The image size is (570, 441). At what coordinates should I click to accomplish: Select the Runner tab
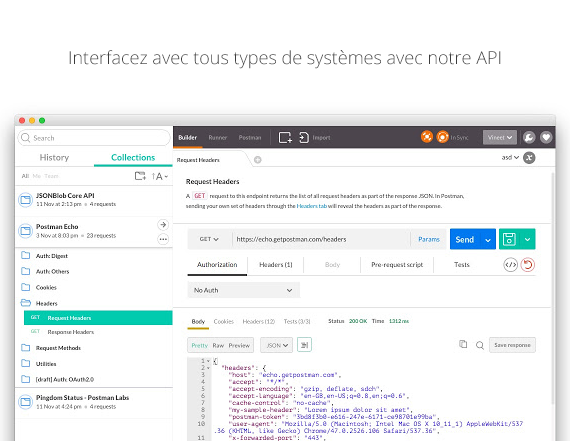coord(218,137)
